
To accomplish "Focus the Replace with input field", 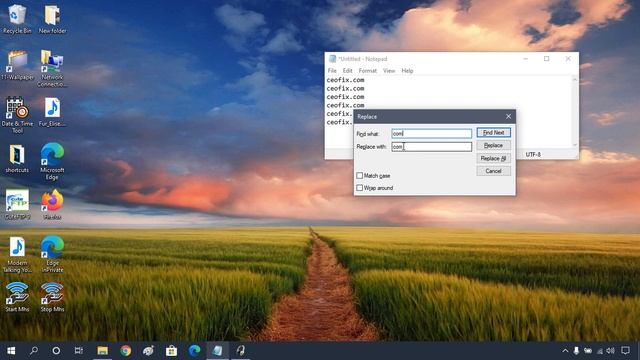I will coord(431,147).
